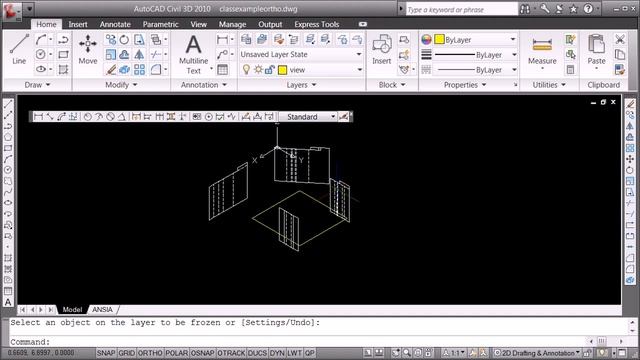Expand the Block panel
The image size is (640, 360).
[x=392, y=85]
